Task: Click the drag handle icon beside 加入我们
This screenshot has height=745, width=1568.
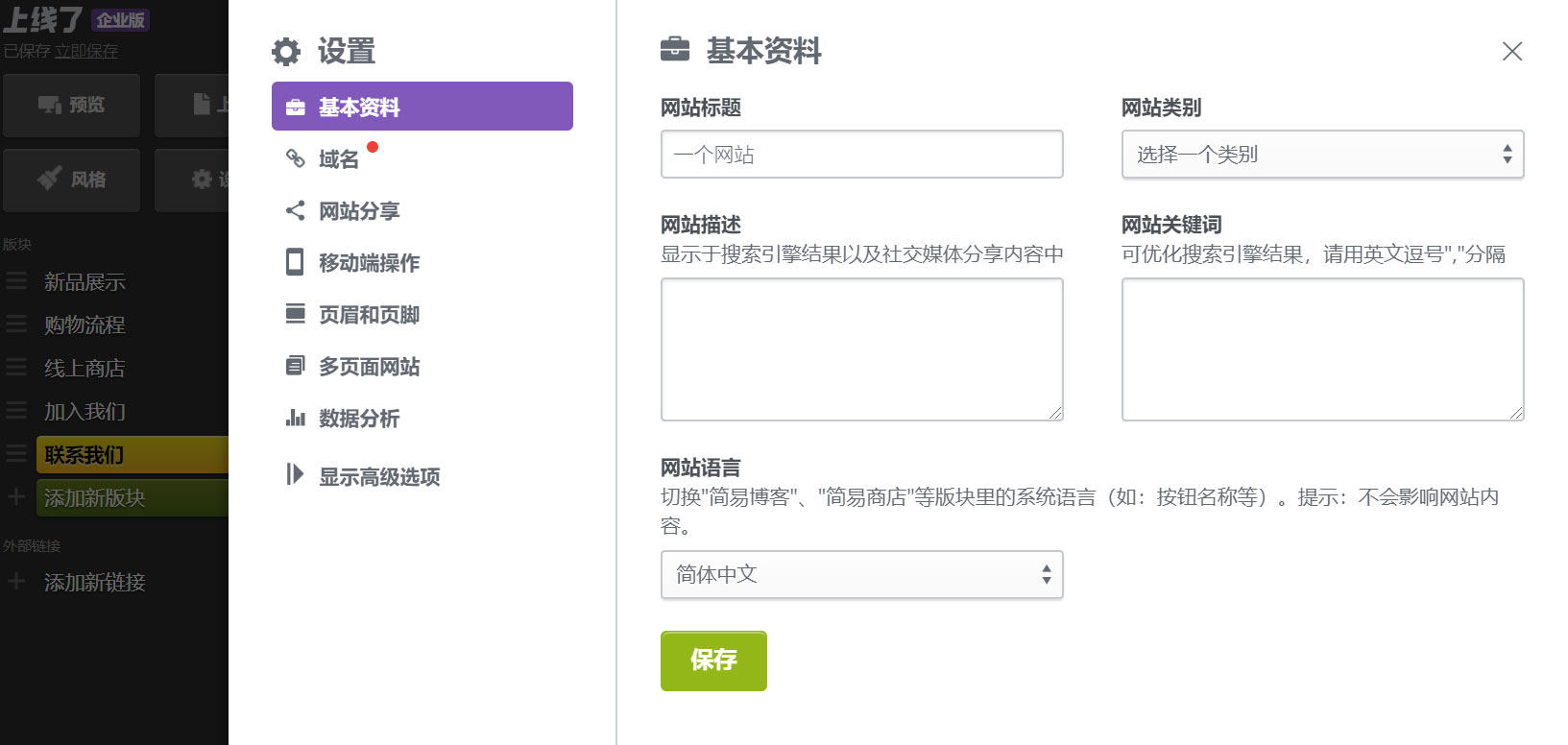Action: point(16,411)
